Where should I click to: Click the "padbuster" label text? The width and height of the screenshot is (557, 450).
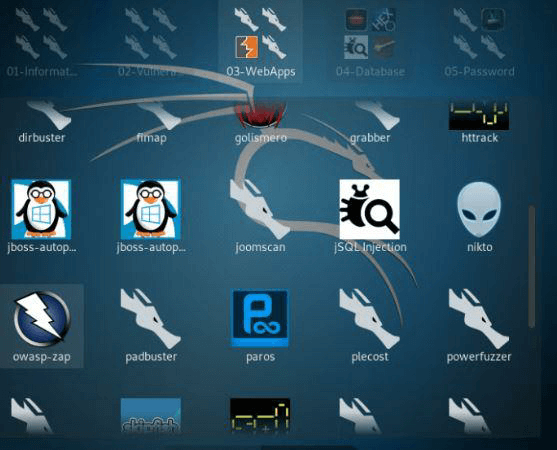pyautogui.click(x=151, y=357)
